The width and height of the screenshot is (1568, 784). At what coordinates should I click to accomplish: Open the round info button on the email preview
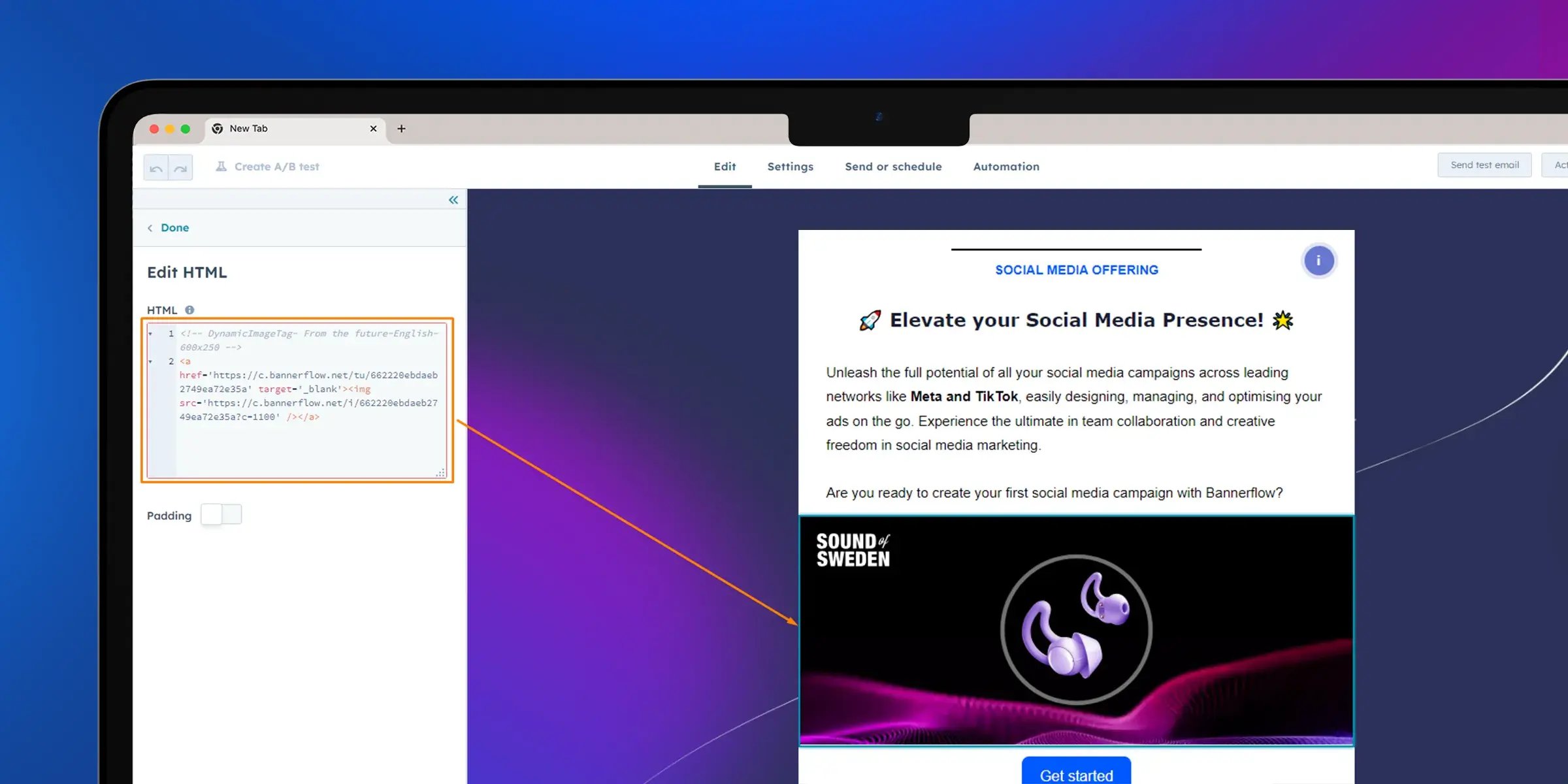tap(1318, 261)
